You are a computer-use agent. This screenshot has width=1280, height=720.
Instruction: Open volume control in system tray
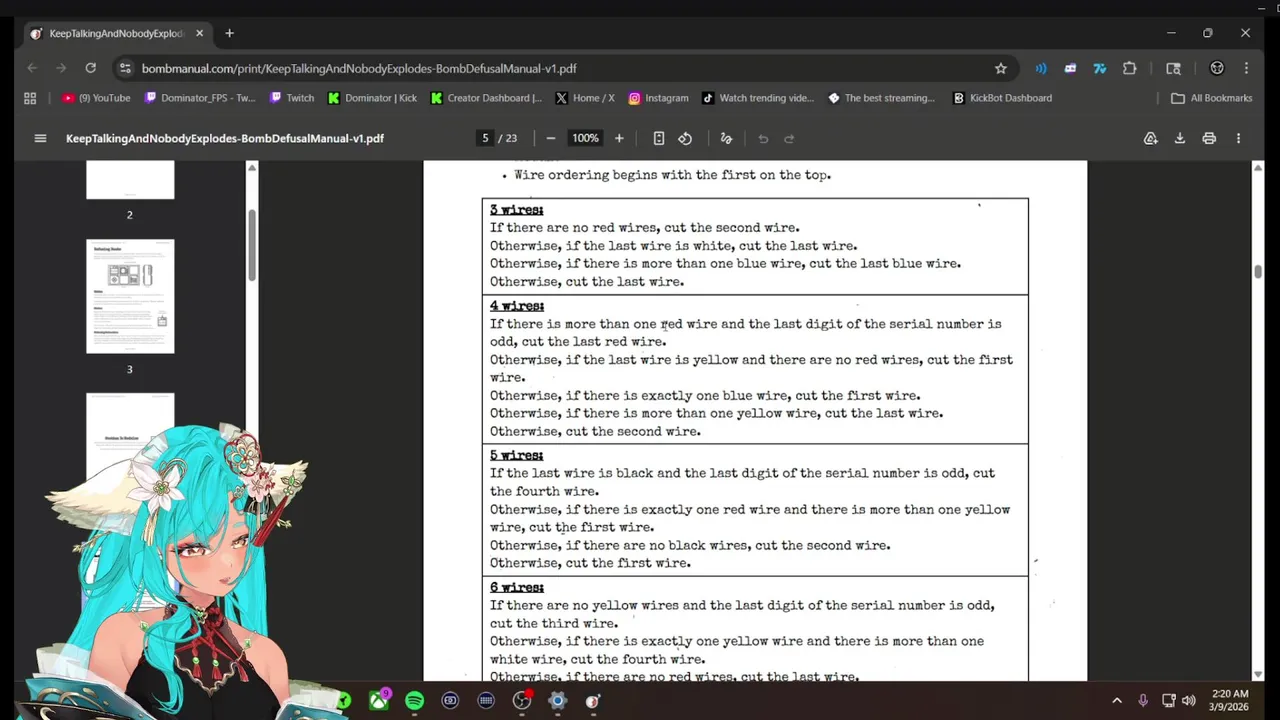pos(1188,701)
